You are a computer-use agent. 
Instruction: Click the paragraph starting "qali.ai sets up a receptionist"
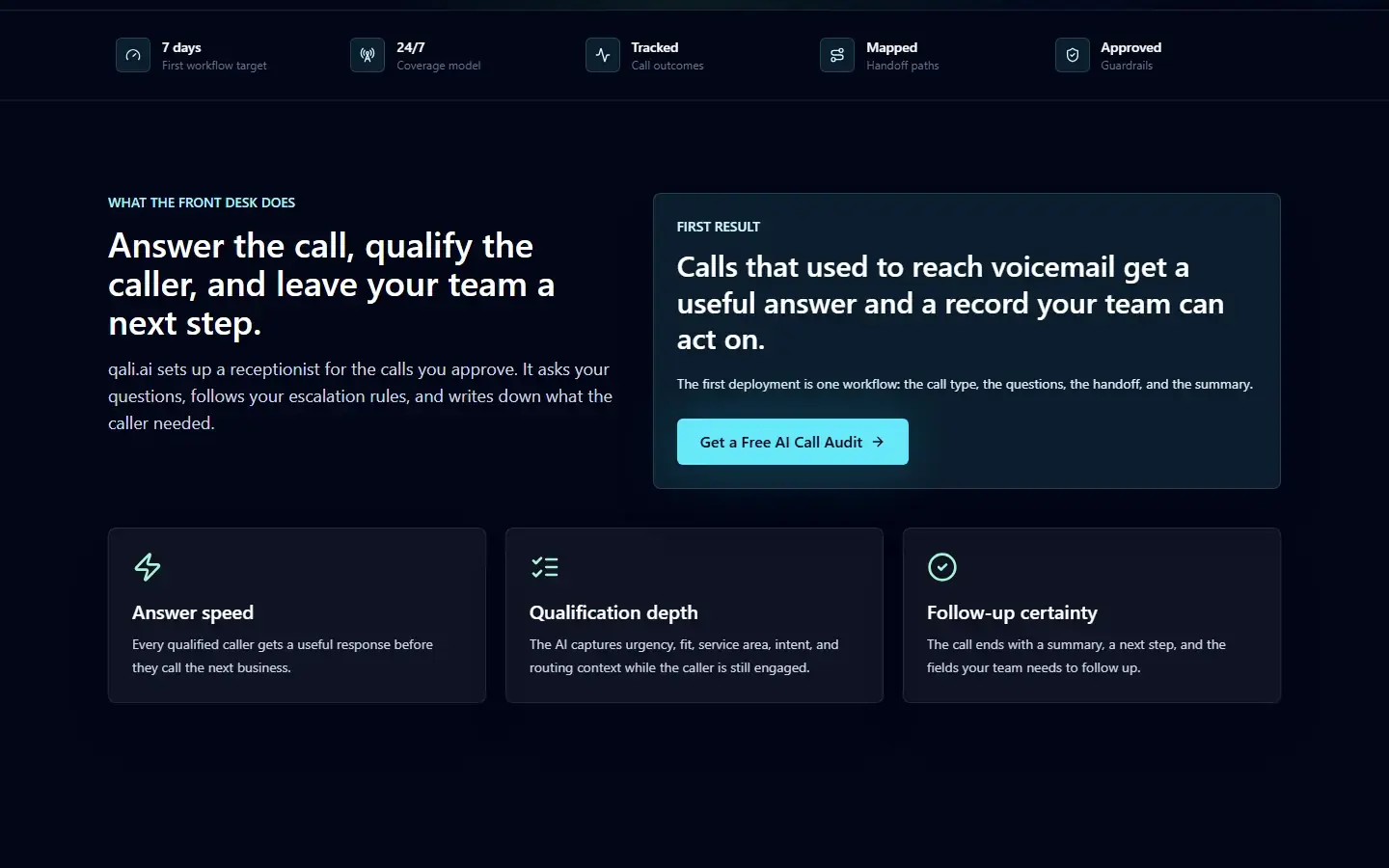coord(361,396)
